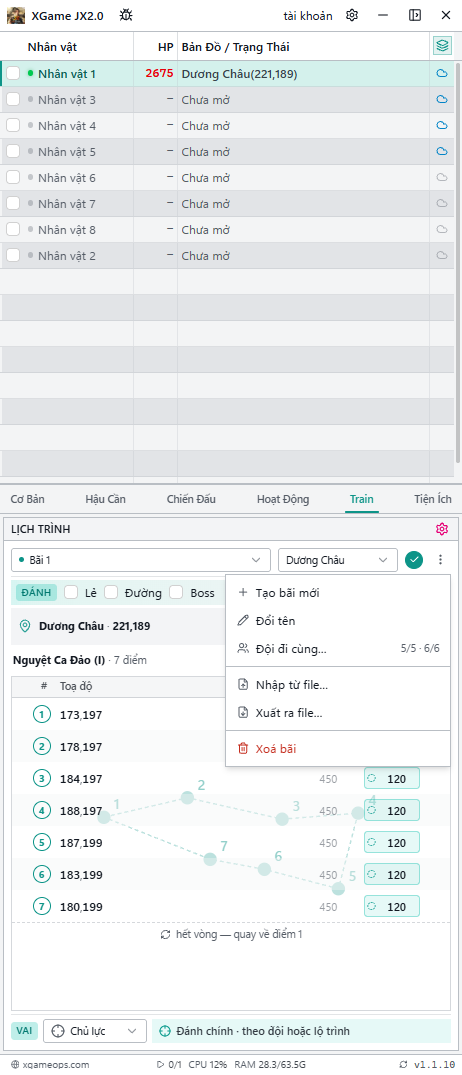Image resolution: width=462 pixels, height=1075 pixels.
Task: Click cloud icon for Nhân vật 5
Action: 442,152
